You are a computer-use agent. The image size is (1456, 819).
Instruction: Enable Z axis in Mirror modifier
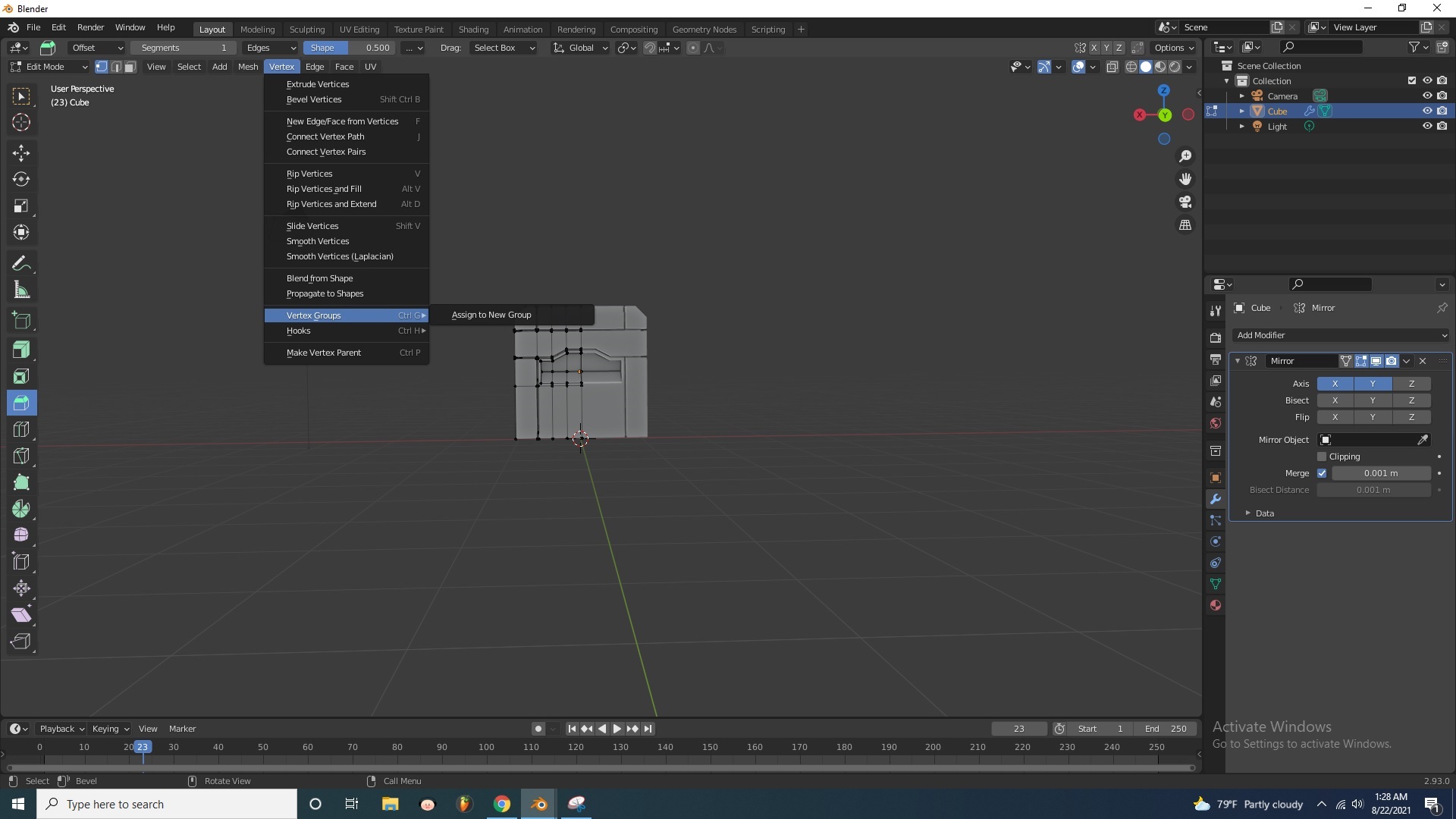pos(1411,384)
